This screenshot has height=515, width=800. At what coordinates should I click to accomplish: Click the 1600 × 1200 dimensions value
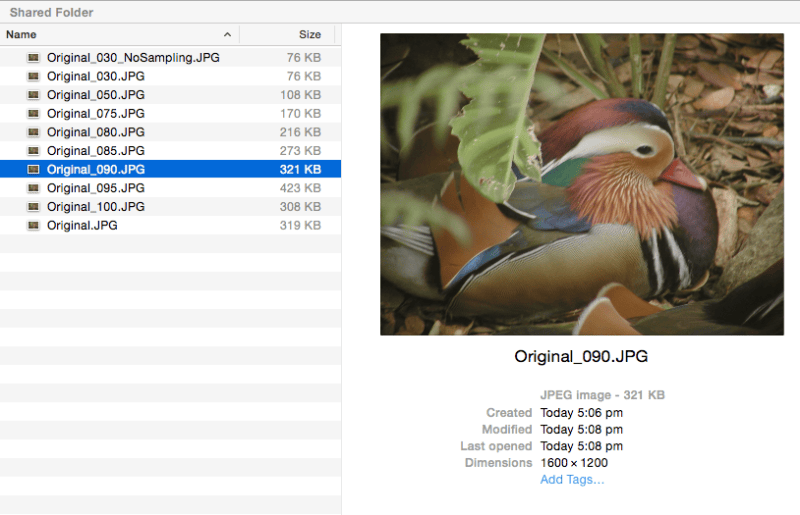click(574, 463)
